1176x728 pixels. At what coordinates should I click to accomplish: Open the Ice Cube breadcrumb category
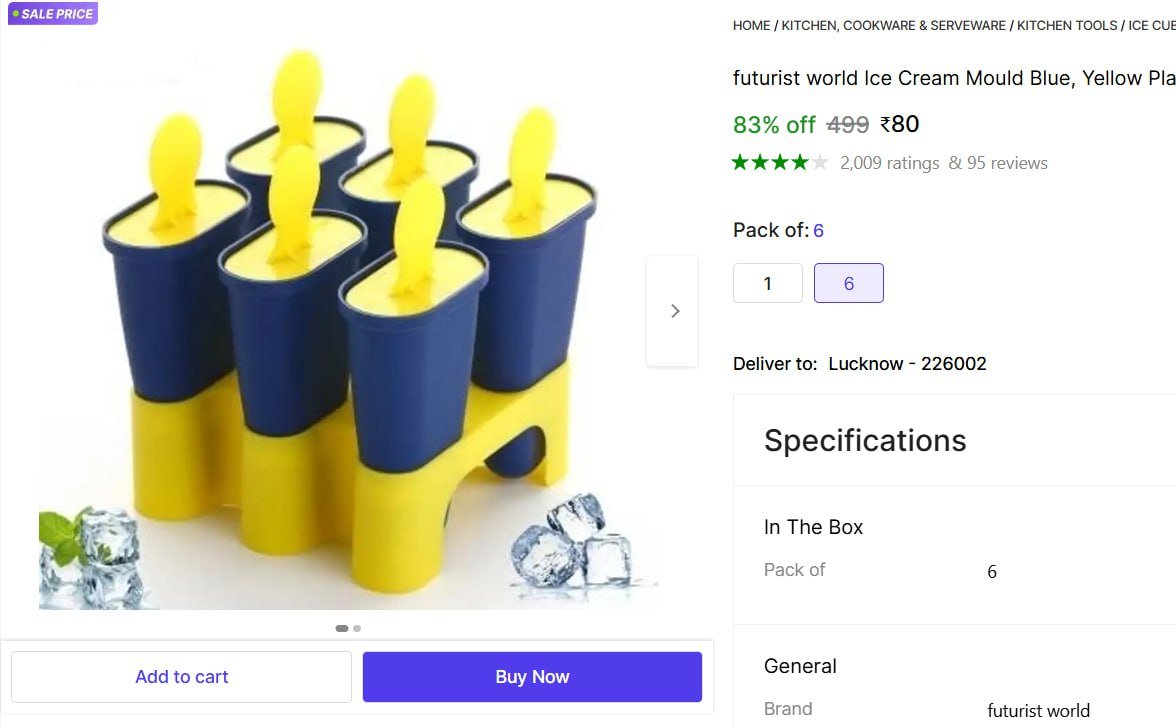1151,26
